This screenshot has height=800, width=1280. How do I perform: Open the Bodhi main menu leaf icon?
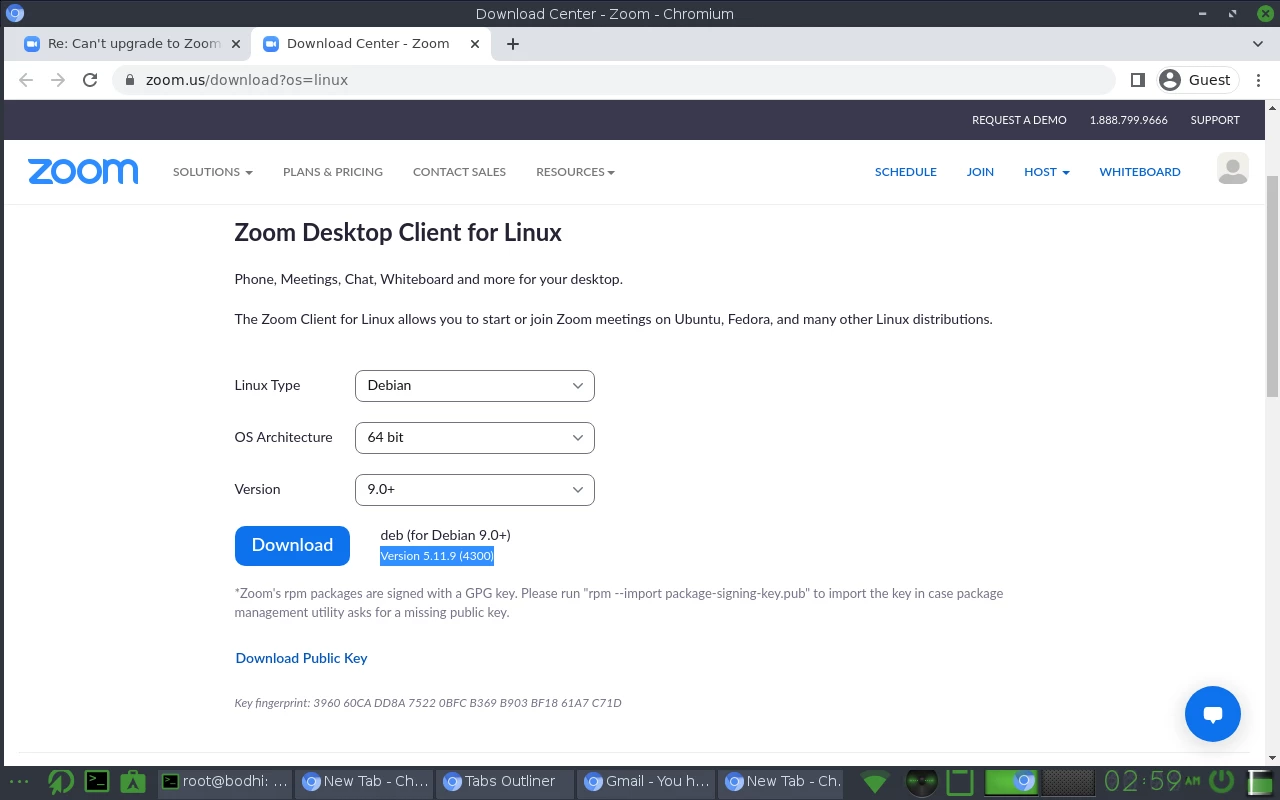(61, 782)
